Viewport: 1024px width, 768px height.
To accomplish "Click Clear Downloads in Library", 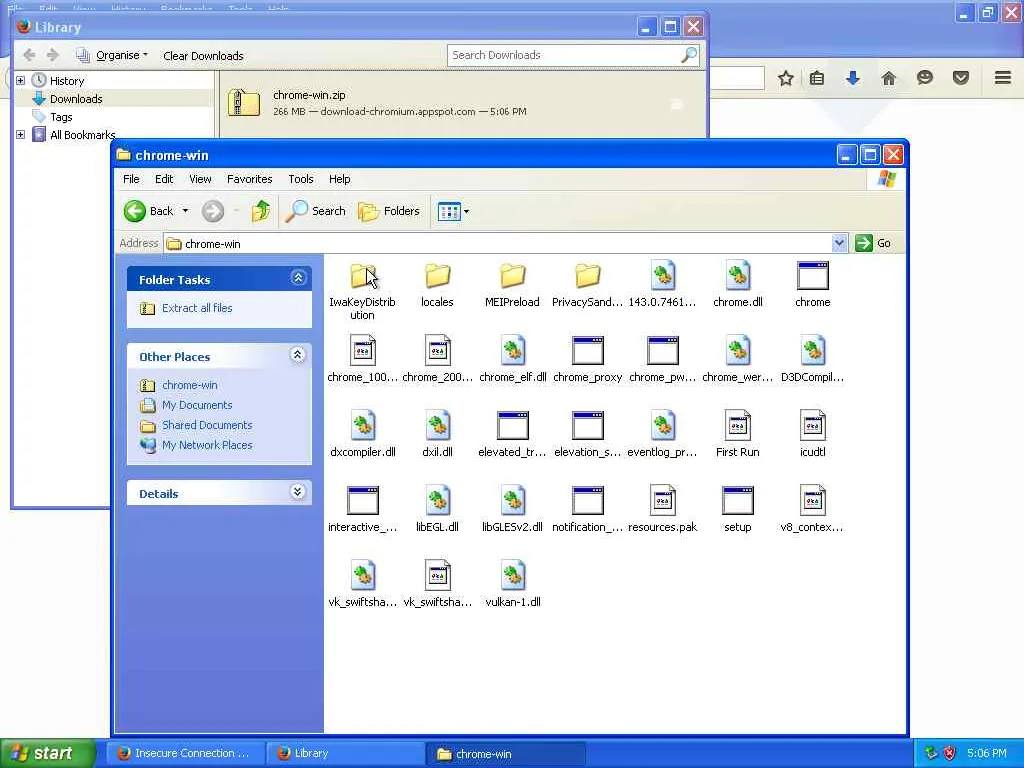I will (203, 56).
